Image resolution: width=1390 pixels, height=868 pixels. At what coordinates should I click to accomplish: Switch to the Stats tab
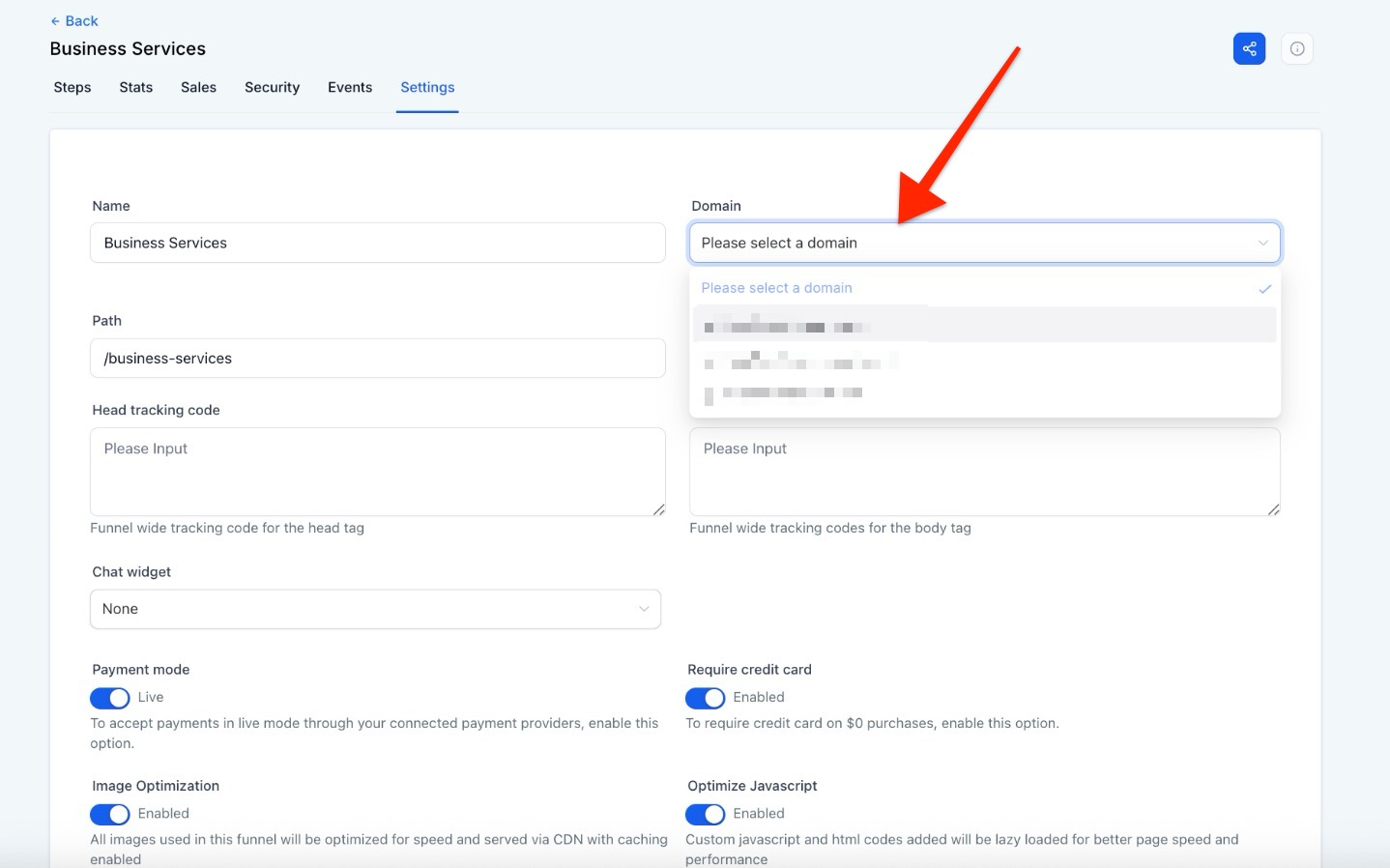[136, 87]
